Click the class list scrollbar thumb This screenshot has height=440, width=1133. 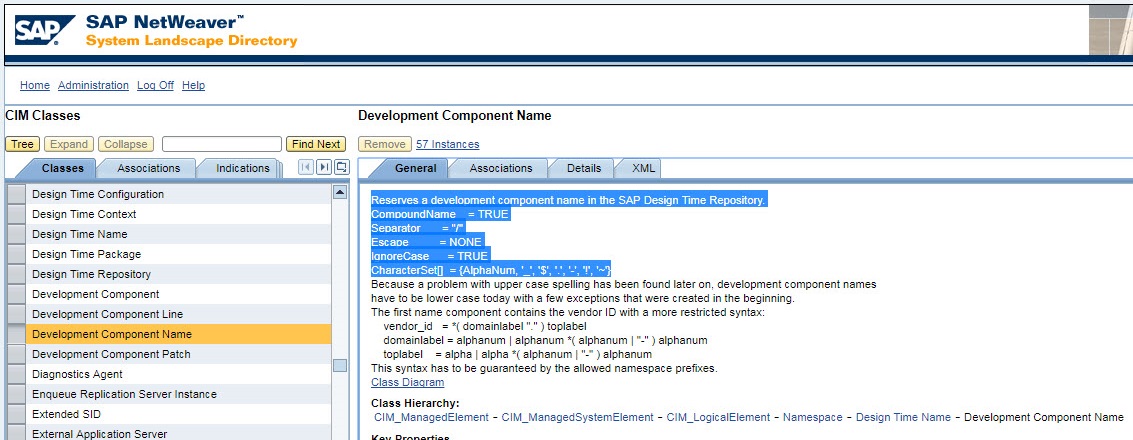pyautogui.click(x=340, y=366)
